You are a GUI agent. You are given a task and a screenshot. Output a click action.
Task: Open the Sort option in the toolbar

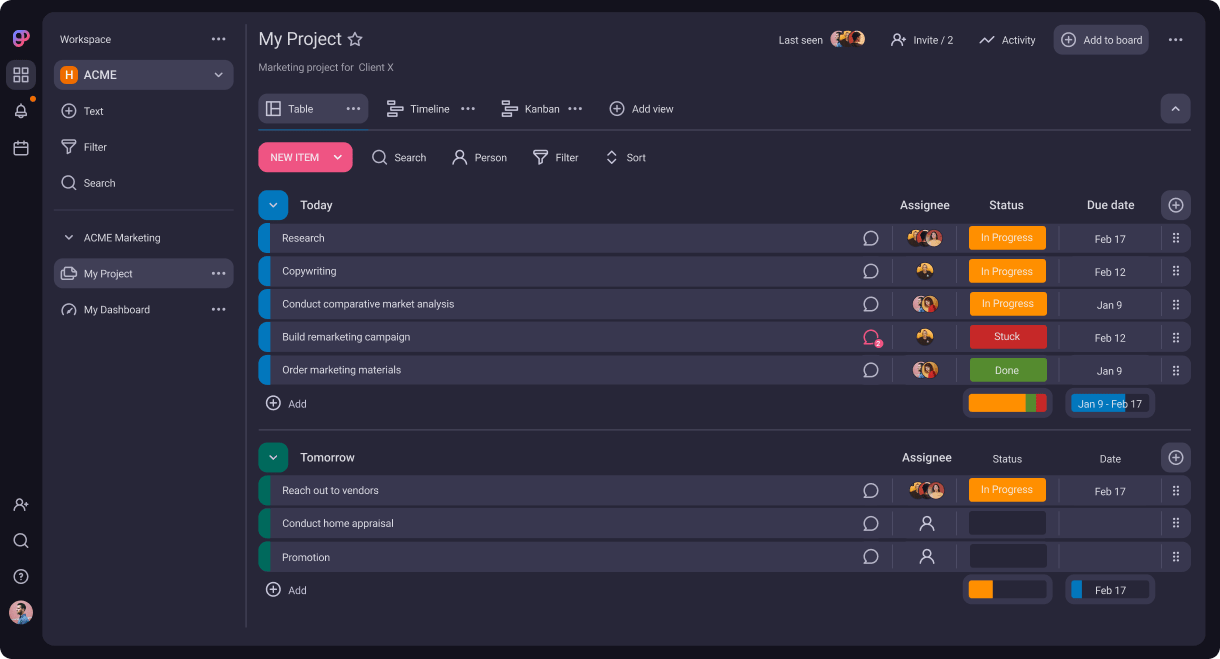(625, 157)
